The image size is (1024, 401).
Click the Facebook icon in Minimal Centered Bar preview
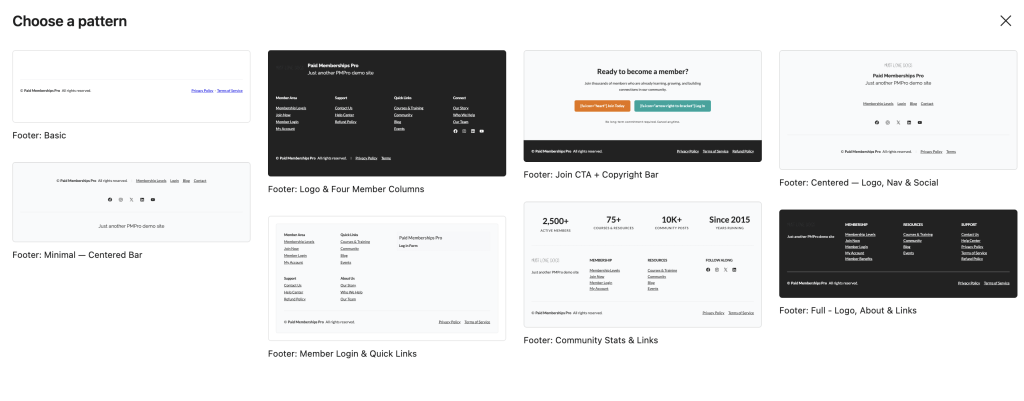coord(110,199)
